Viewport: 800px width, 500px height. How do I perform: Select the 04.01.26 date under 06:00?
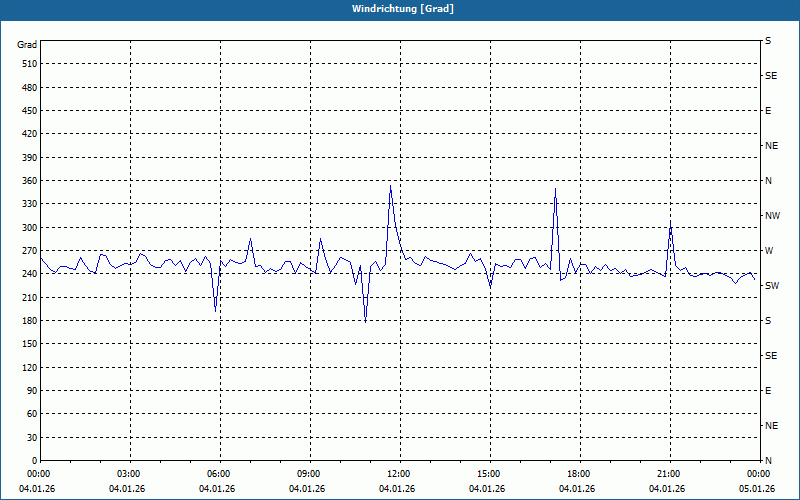[217, 489]
